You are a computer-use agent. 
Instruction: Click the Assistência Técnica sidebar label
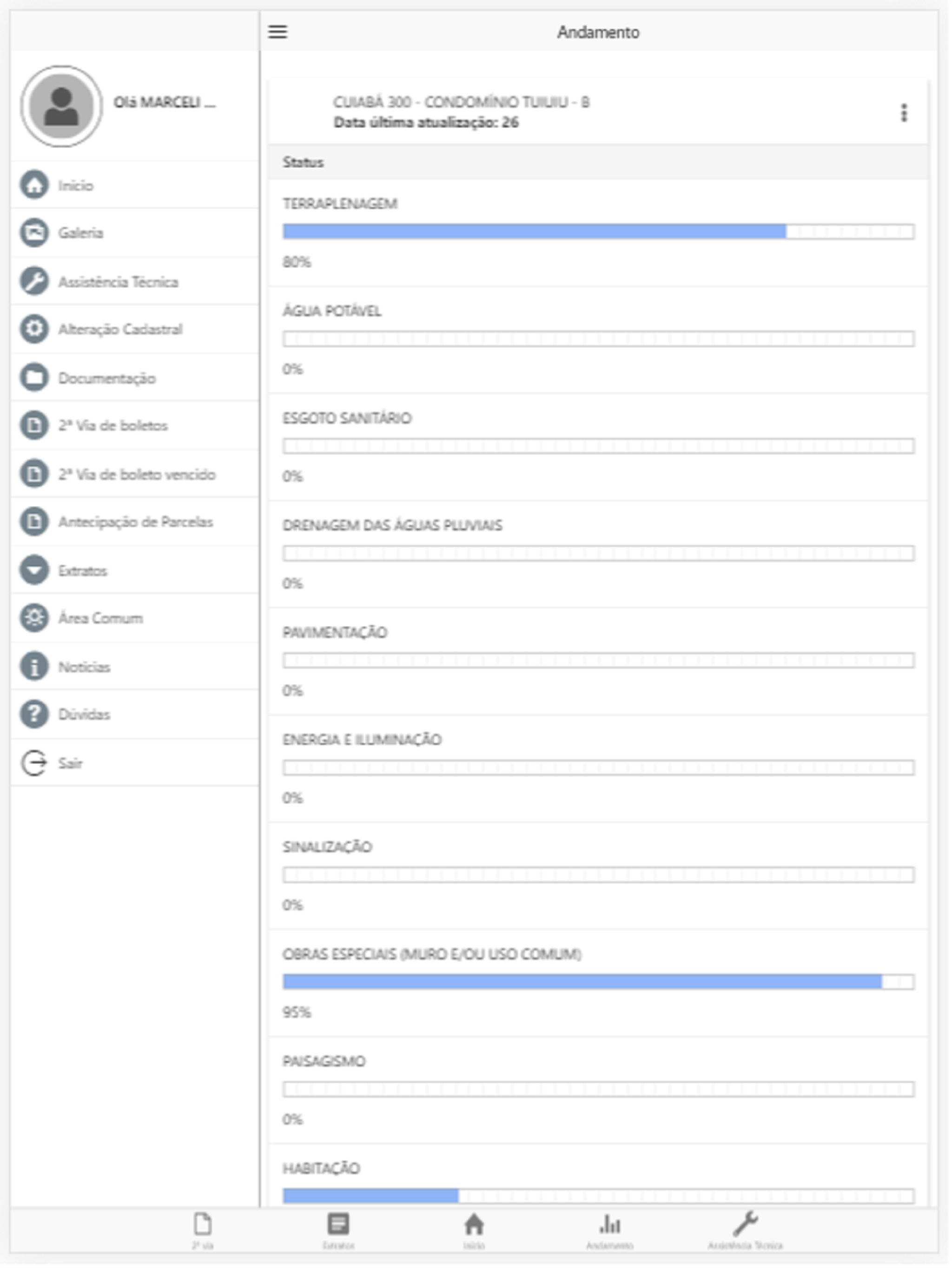point(118,282)
